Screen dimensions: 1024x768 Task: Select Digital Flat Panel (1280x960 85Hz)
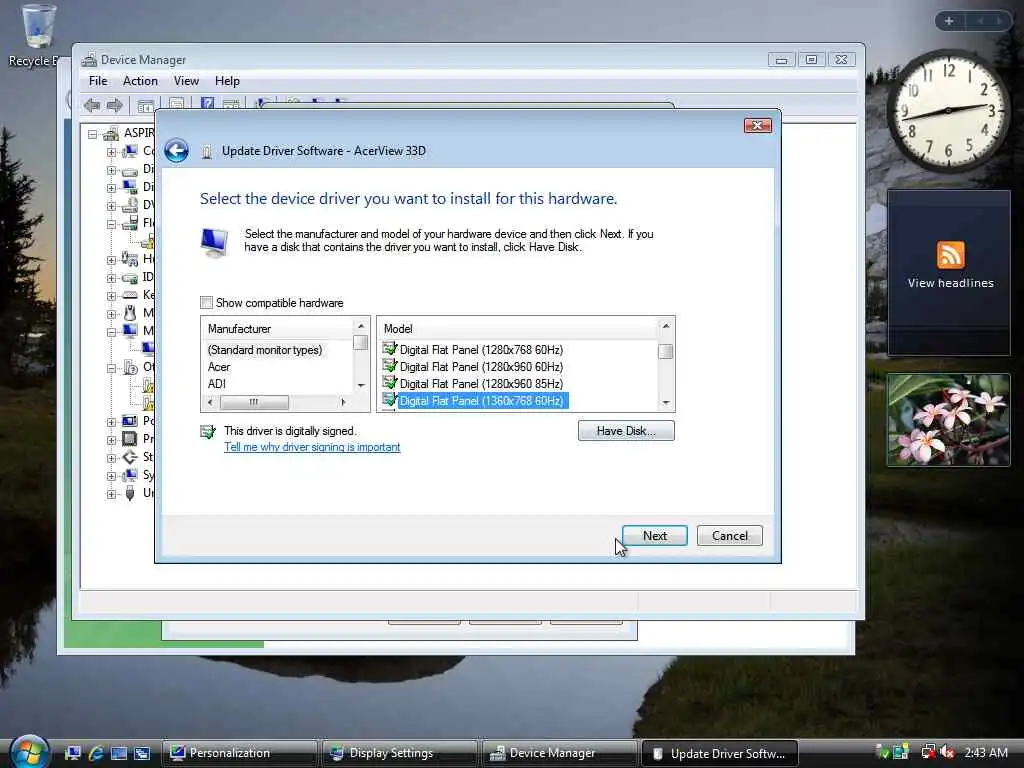click(481, 384)
